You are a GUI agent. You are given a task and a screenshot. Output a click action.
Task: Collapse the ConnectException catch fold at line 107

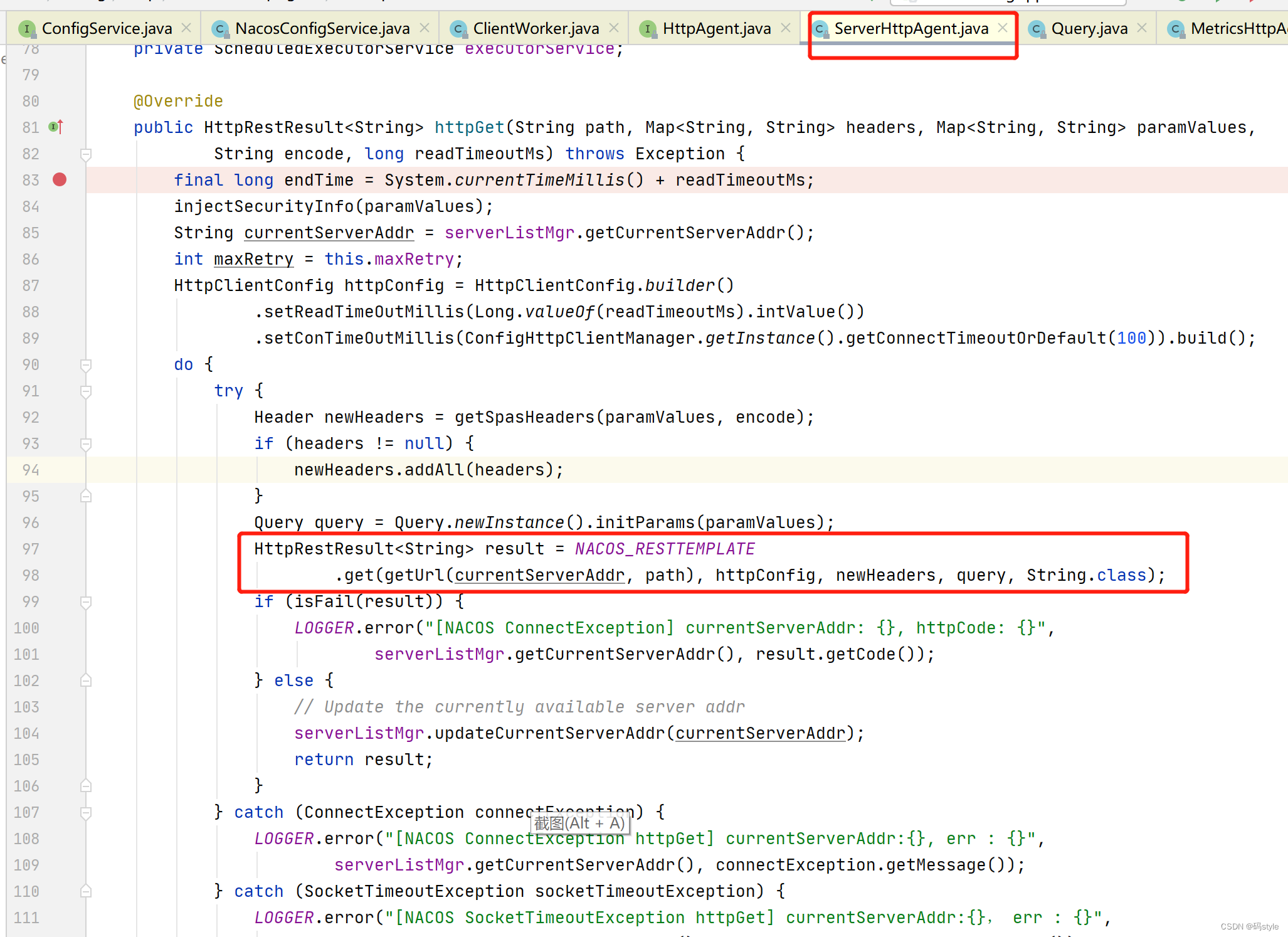(x=87, y=813)
